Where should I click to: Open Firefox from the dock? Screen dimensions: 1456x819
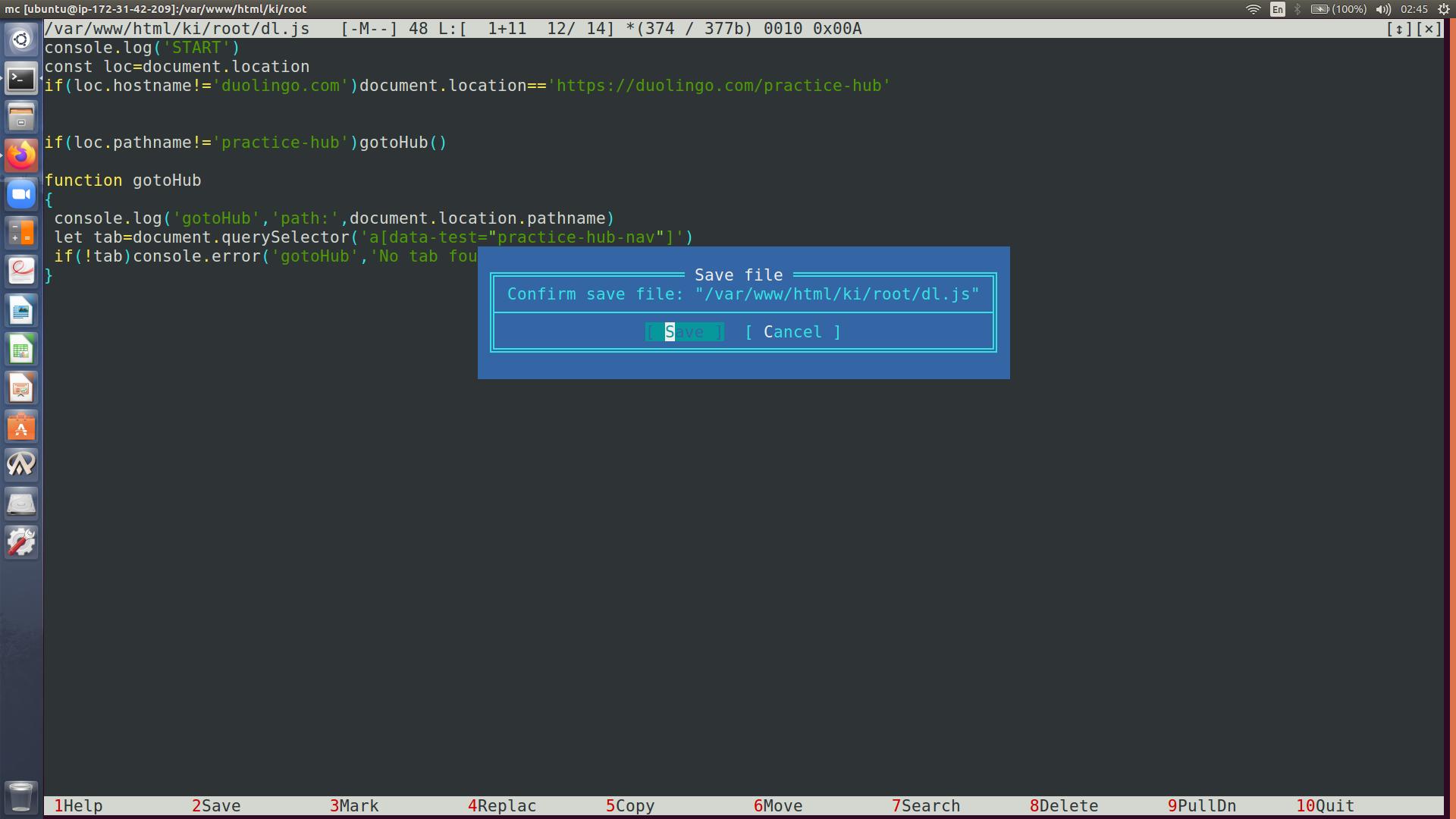tap(21, 155)
